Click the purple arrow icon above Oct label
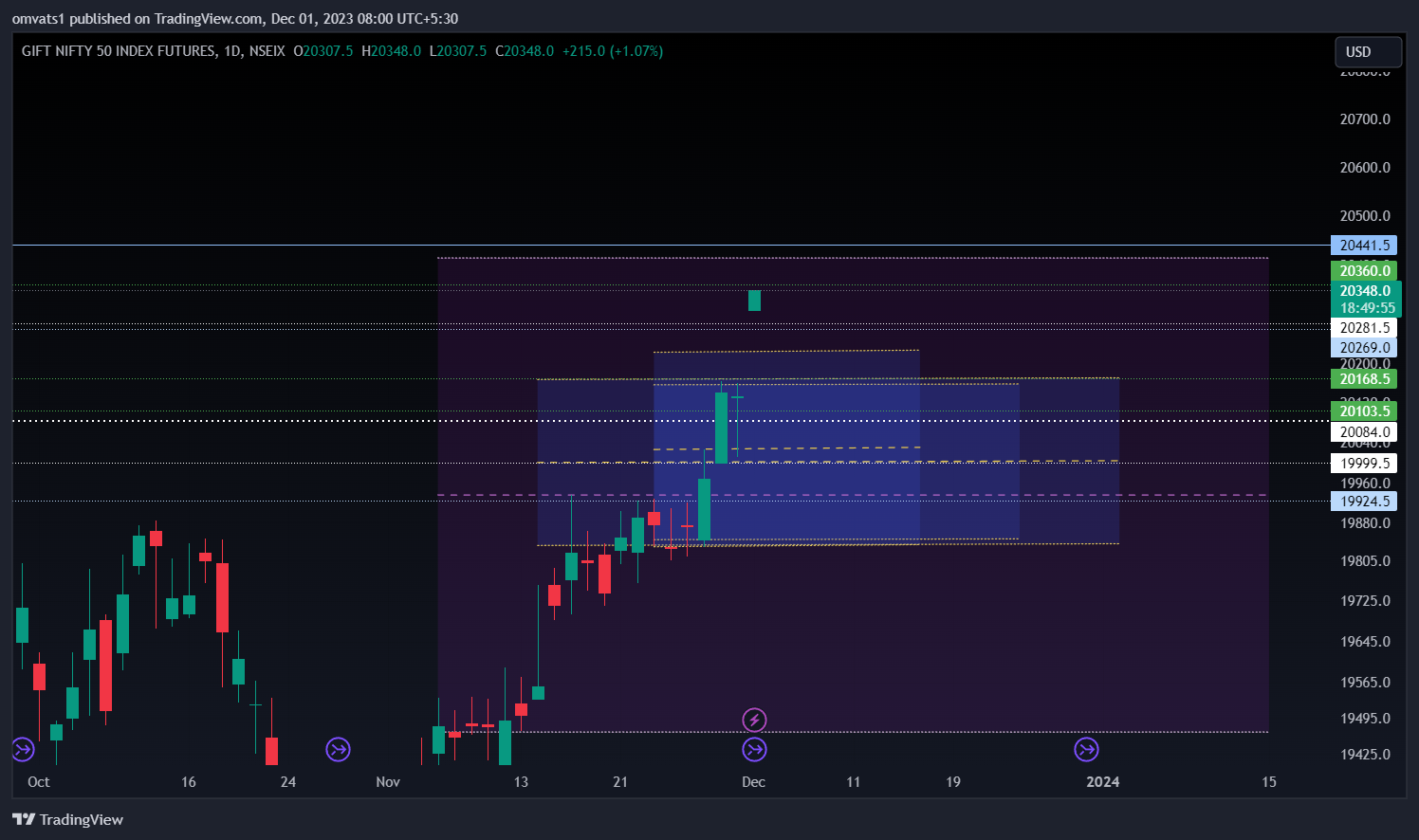Screen dimensions: 1419x840 23,750
